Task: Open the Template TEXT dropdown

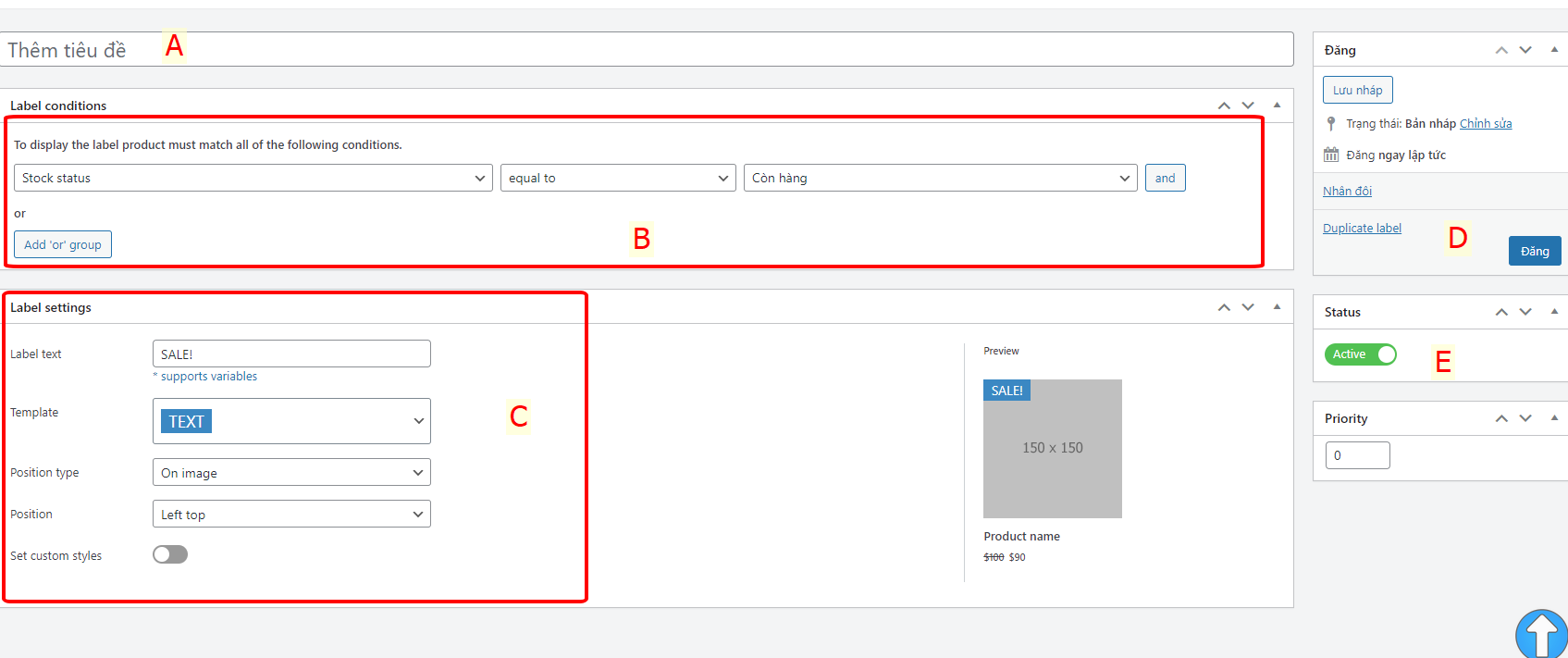Action: click(x=291, y=421)
